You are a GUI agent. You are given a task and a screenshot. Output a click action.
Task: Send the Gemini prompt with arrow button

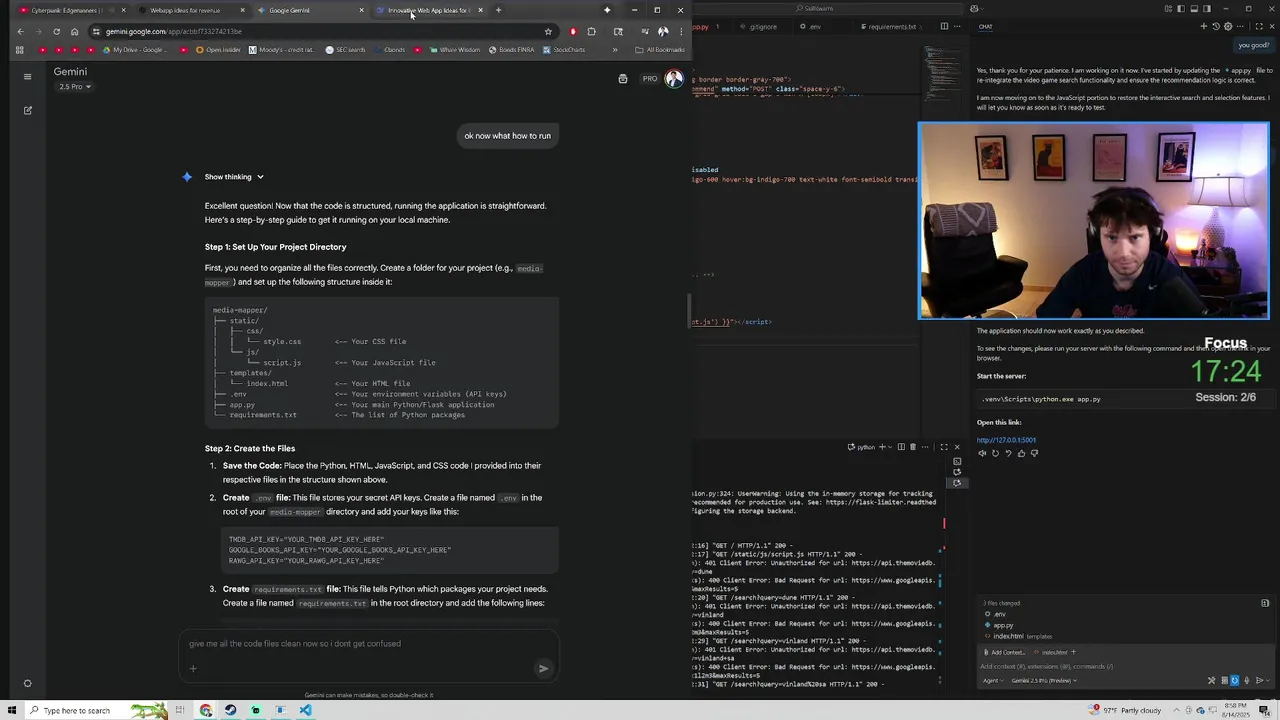(543, 668)
